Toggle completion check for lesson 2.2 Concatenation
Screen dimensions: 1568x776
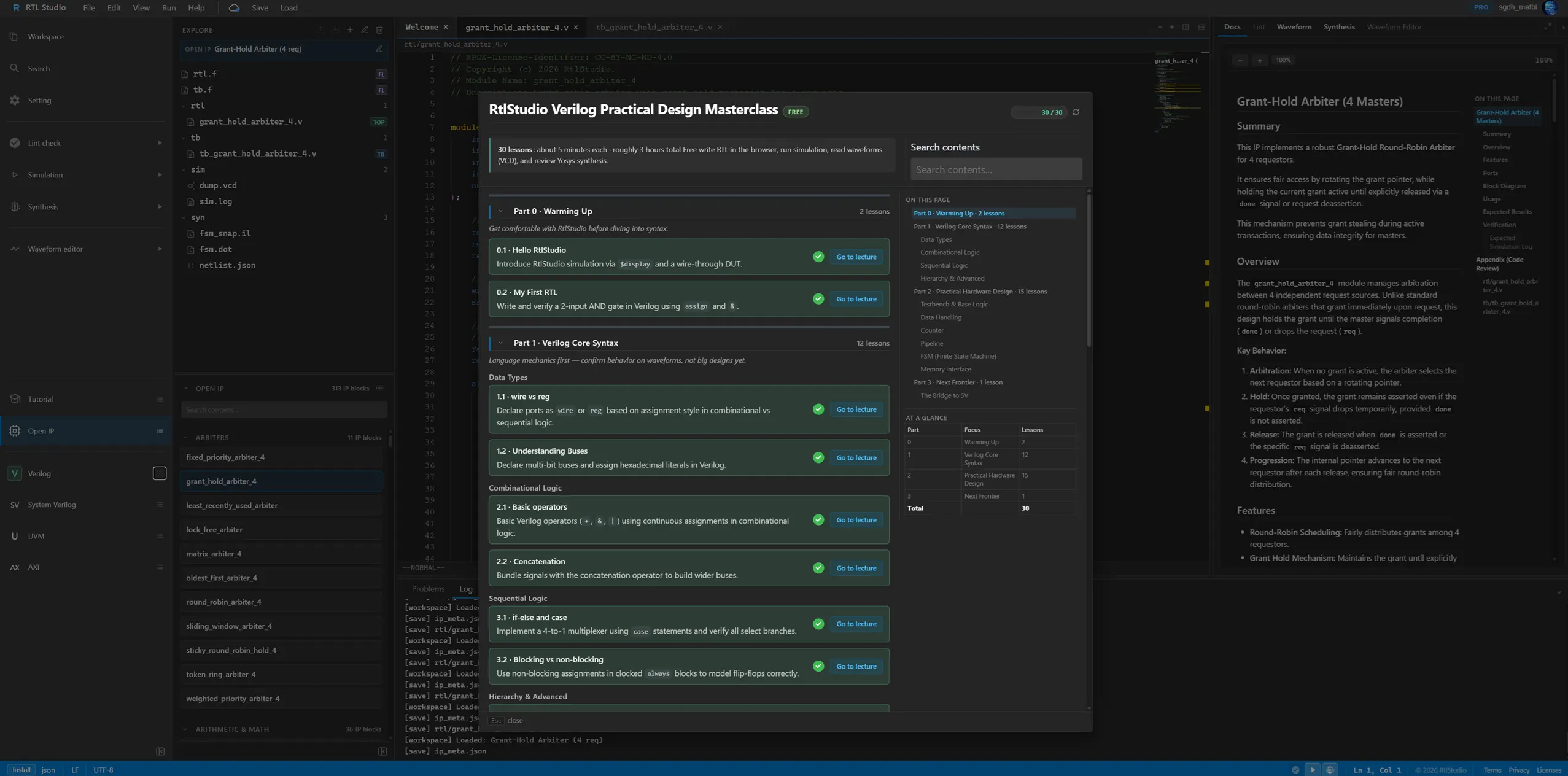coord(818,568)
